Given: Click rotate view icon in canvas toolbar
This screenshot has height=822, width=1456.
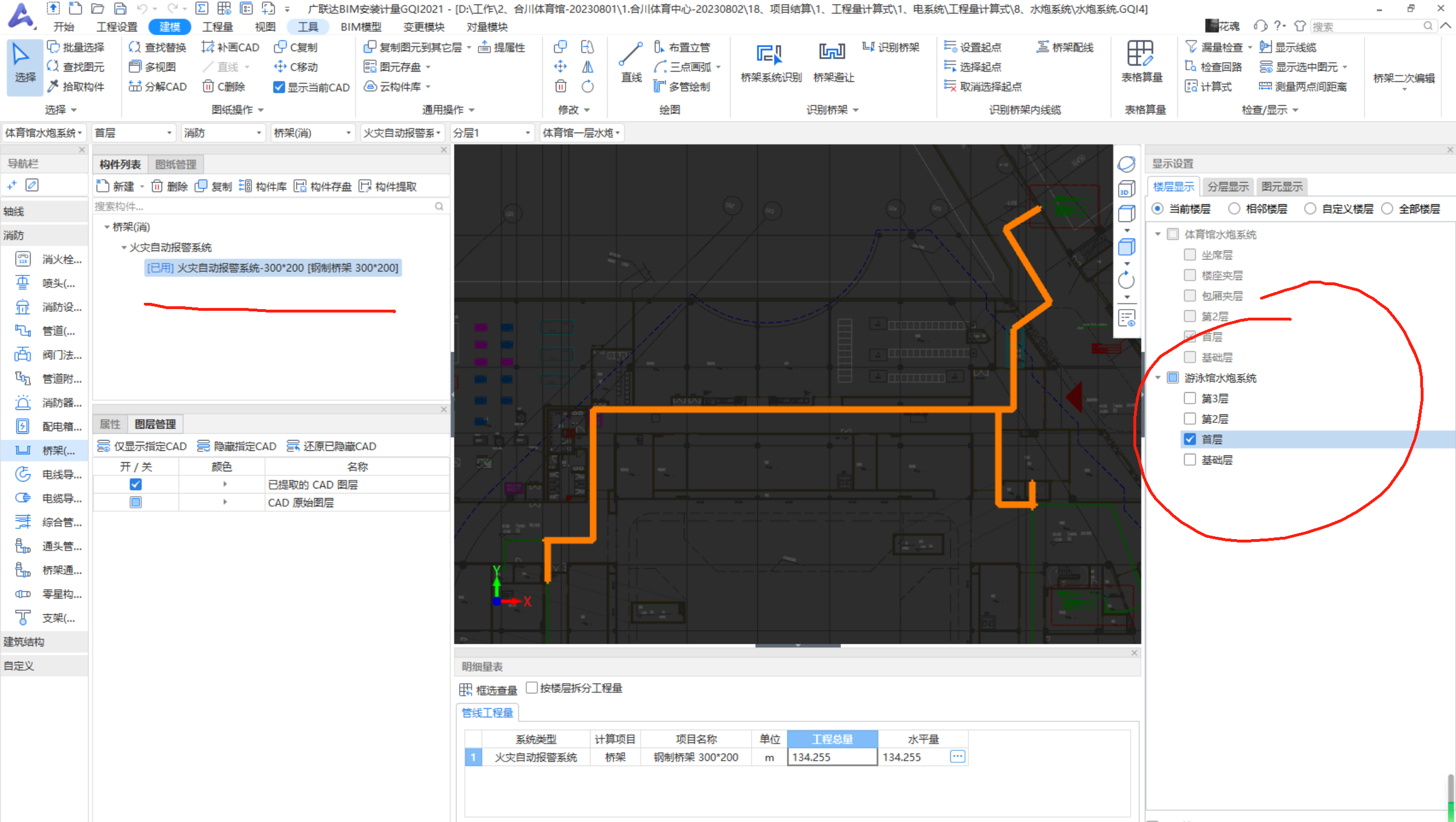Looking at the screenshot, I should [1127, 280].
